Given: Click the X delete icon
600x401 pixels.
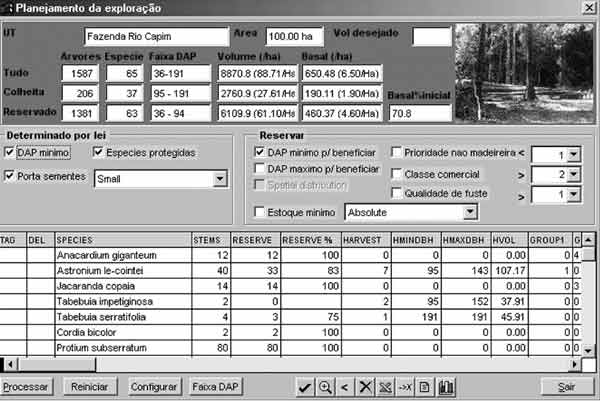Looking at the screenshot, I should coord(365,386).
